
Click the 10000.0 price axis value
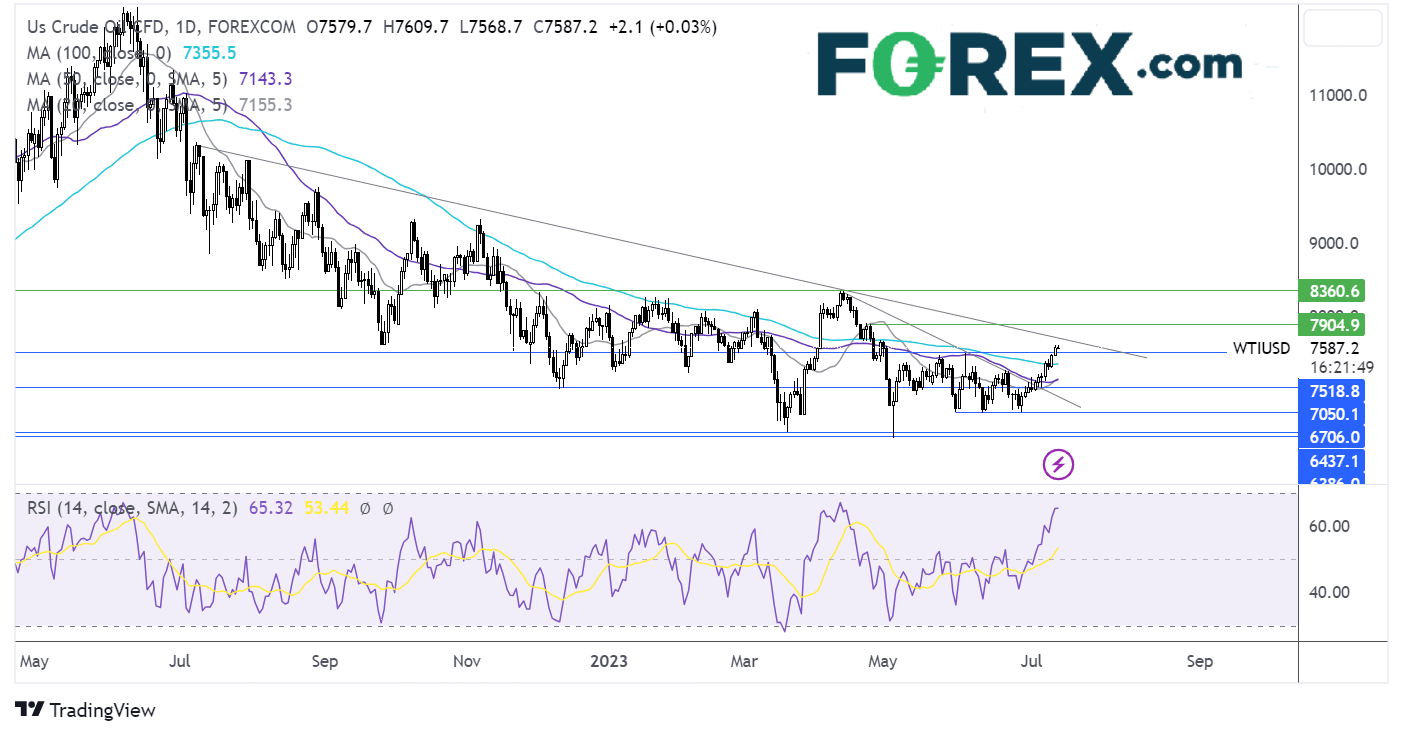click(x=1338, y=169)
